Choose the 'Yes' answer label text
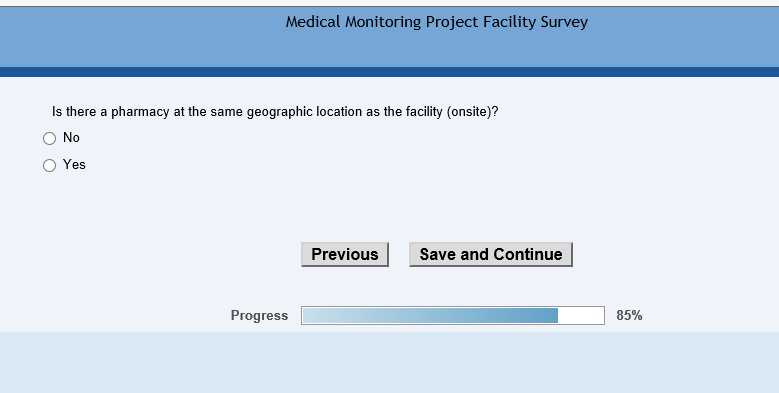The height and width of the screenshot is (393, 779). pyautogui.click(x=74, y=164)
